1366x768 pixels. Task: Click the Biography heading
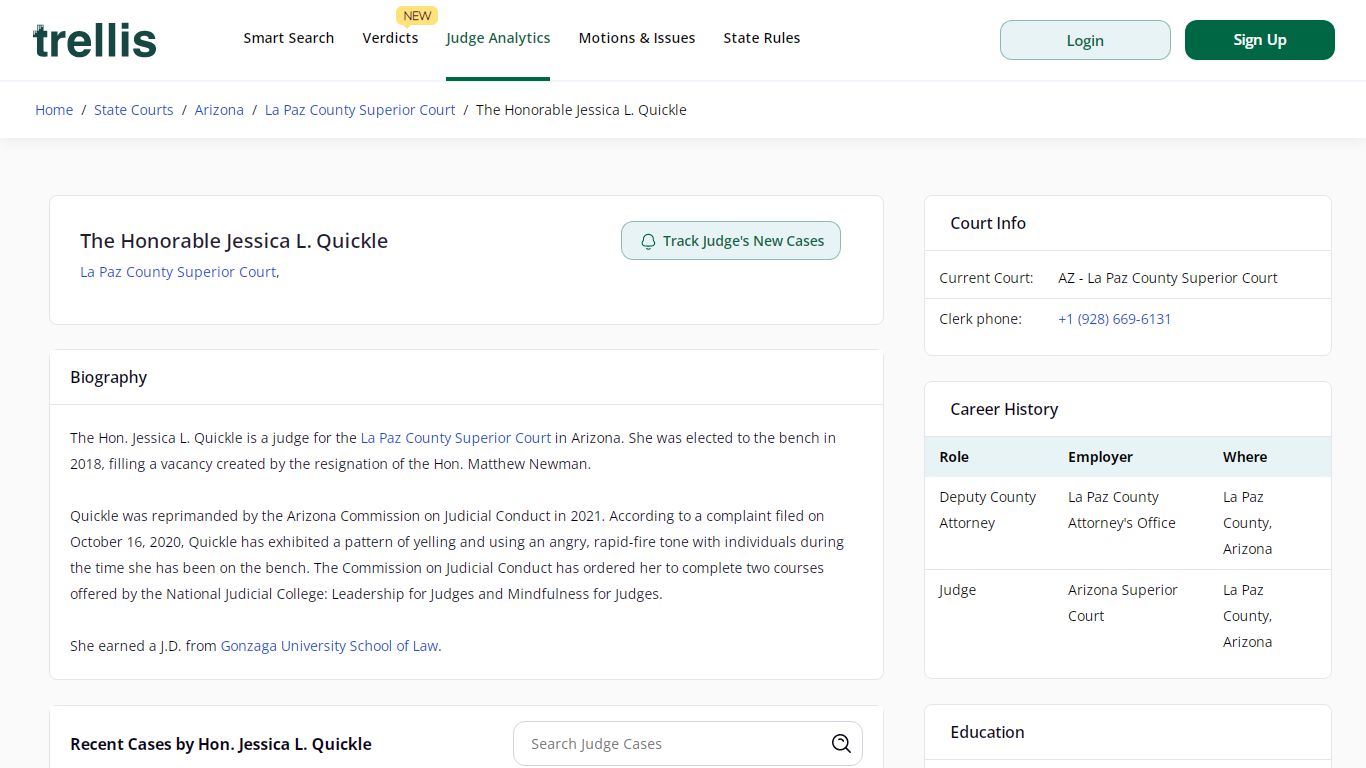(x=109, y=377)
